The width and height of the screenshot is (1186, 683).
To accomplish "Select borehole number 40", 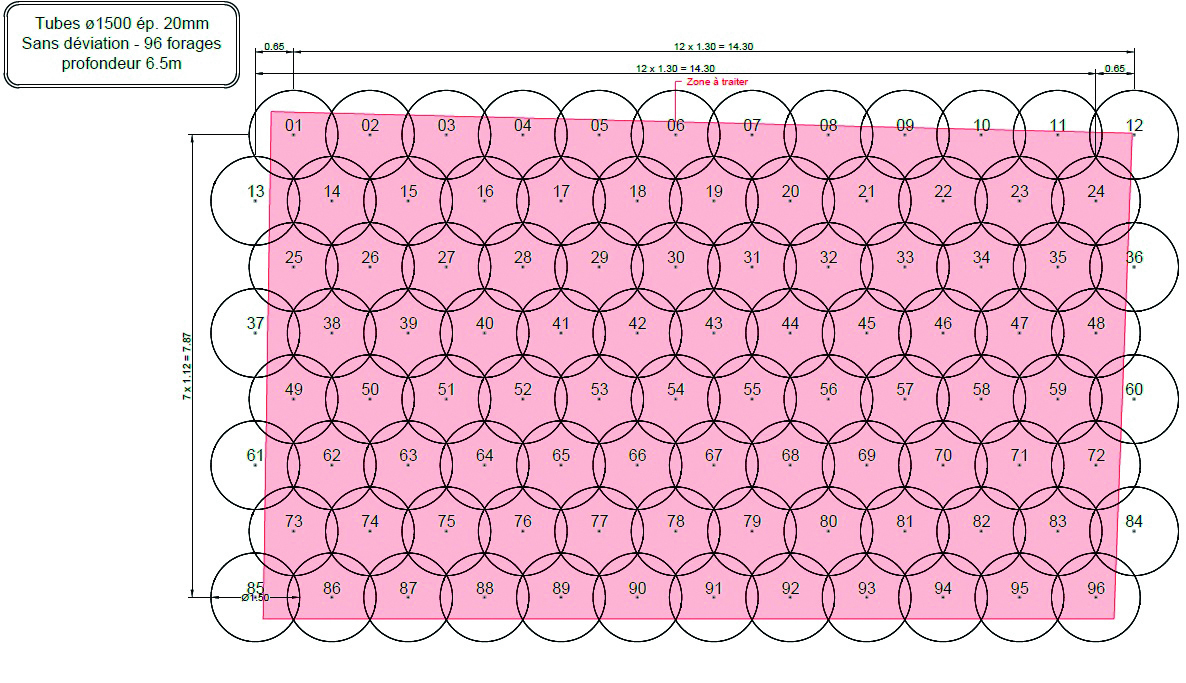I will click(x=485, y=323).
